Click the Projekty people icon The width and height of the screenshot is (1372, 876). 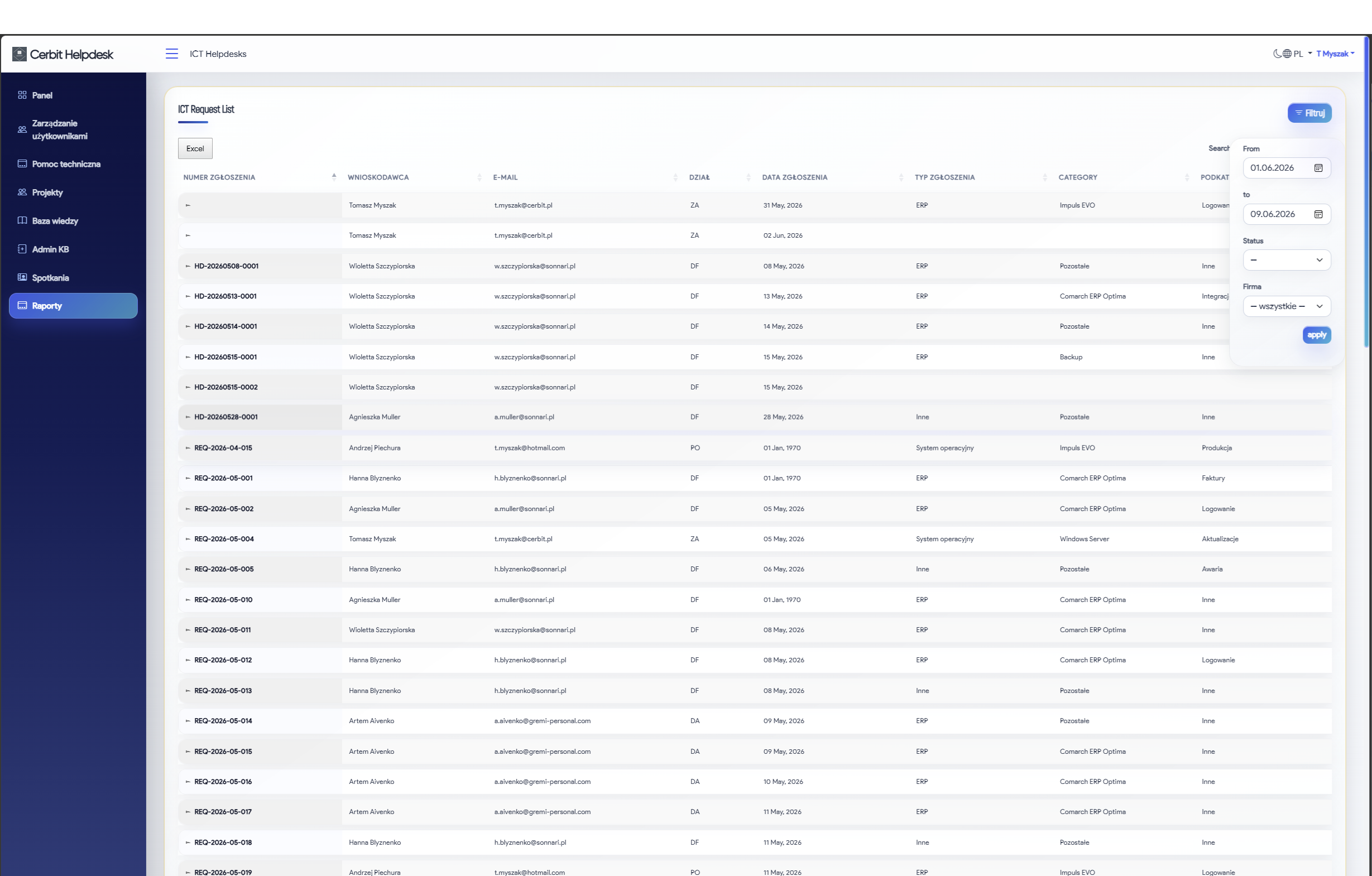[x=22, y=192]
